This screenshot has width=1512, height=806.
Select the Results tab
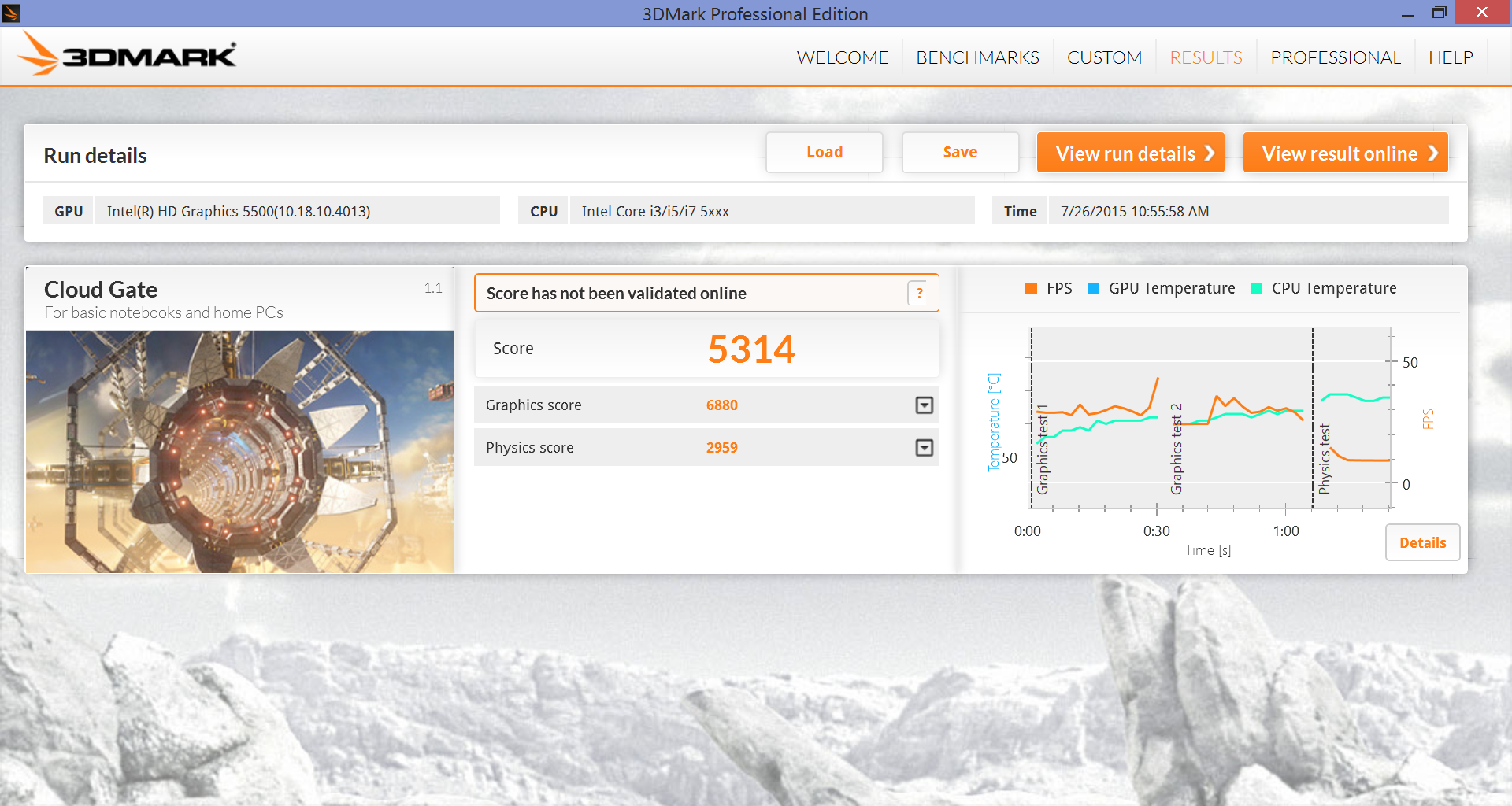pos(1206,57)
